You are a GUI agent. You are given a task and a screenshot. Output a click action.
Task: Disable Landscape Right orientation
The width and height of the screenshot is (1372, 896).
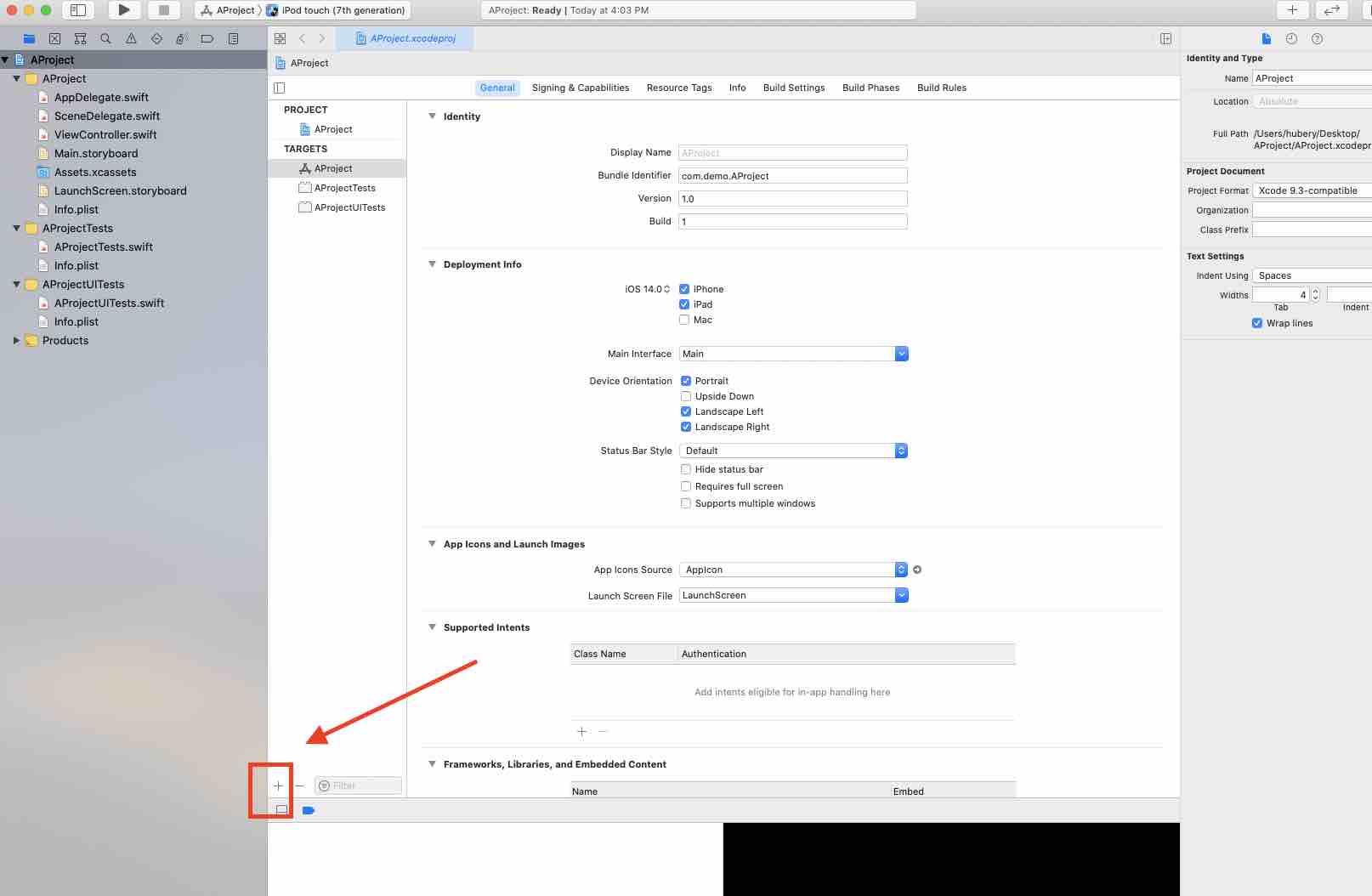(686, 427)
